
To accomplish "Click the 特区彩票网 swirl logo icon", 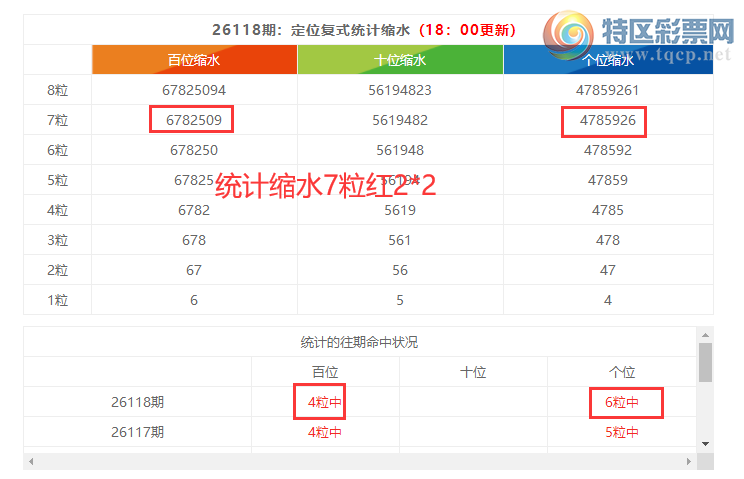I will 568,34.
